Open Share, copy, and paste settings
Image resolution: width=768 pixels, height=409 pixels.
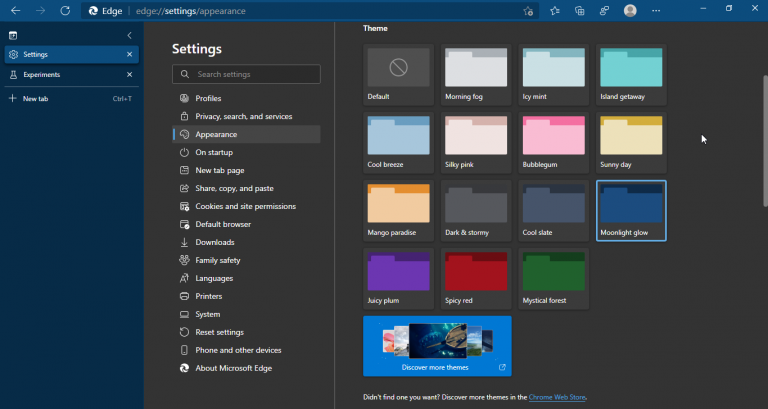point(246,189)
